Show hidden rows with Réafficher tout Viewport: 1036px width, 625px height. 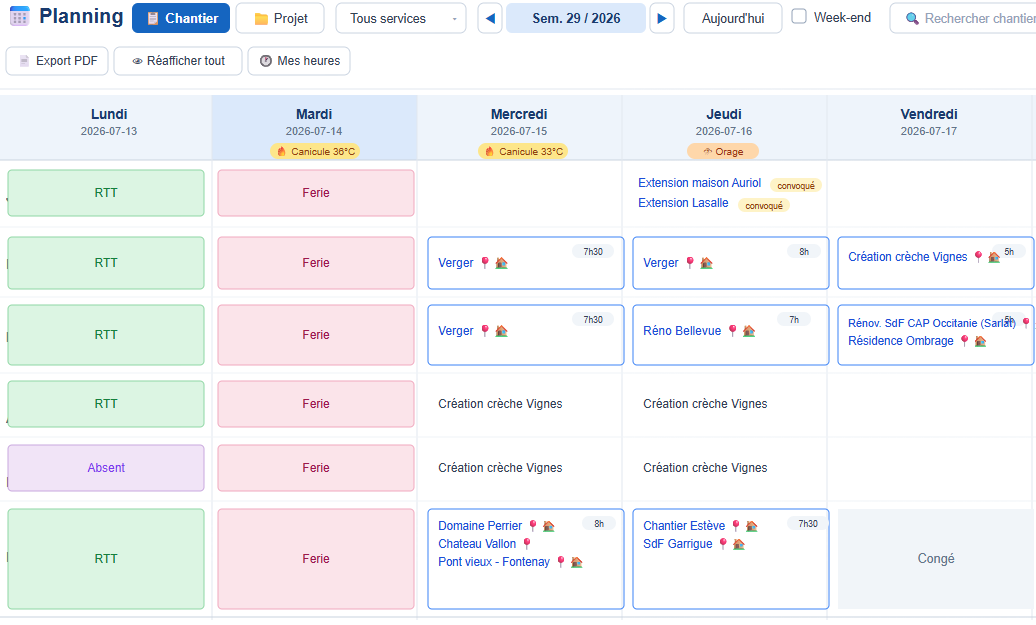[178, 61]
